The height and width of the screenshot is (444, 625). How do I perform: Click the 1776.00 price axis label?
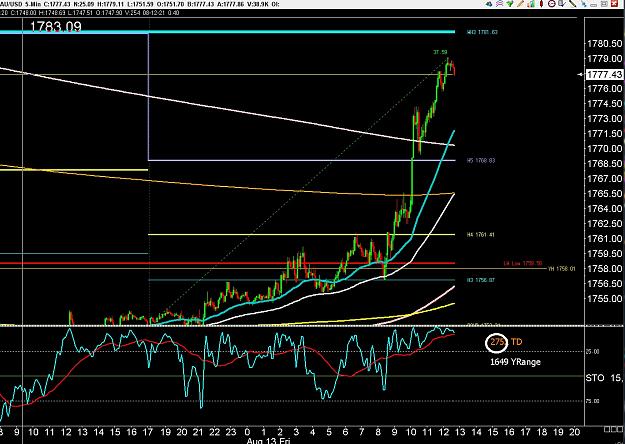point(604,88)
